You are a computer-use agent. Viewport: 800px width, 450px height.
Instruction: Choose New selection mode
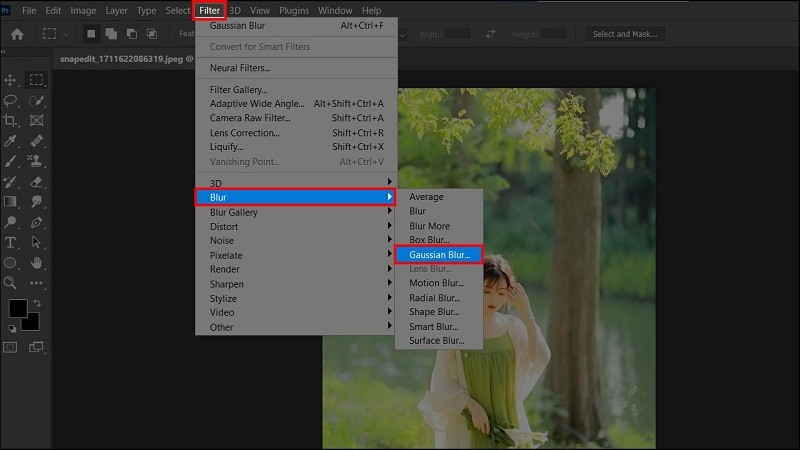point(91,34)
